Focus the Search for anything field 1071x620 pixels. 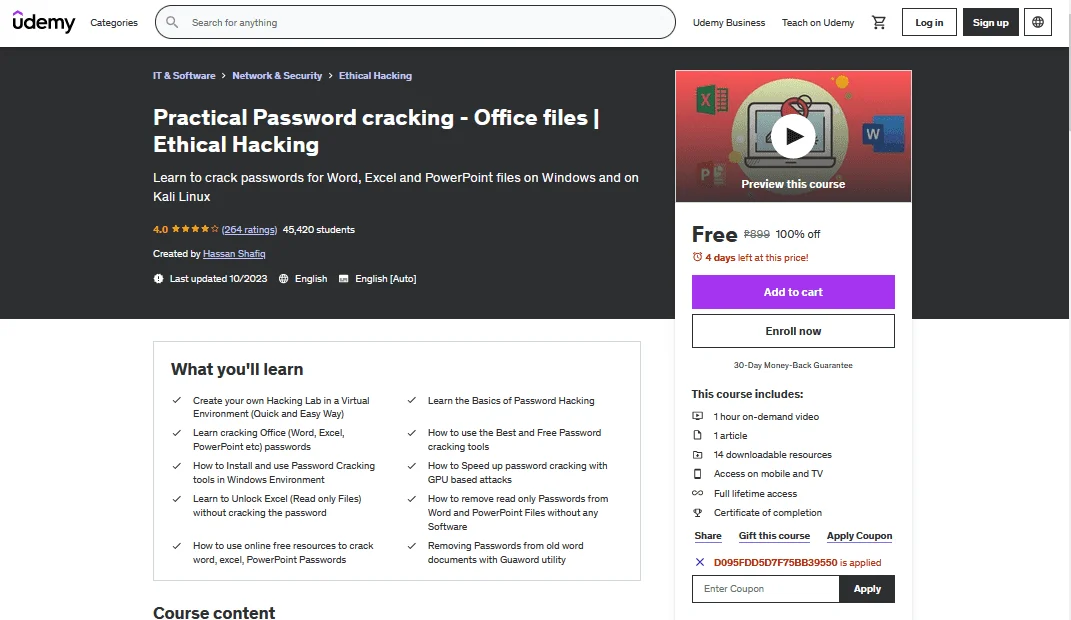click(415, 23)
